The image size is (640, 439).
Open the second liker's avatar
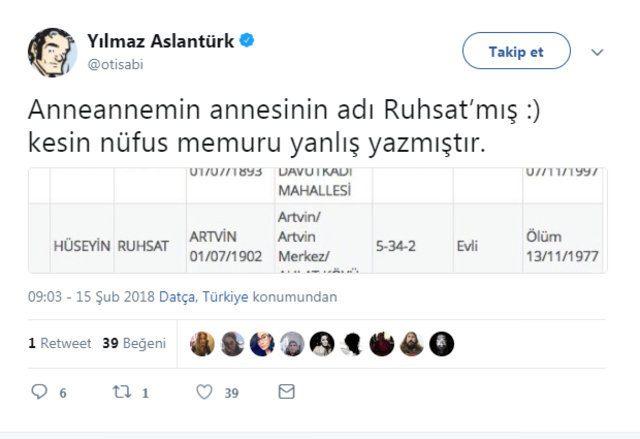[232, 344]
